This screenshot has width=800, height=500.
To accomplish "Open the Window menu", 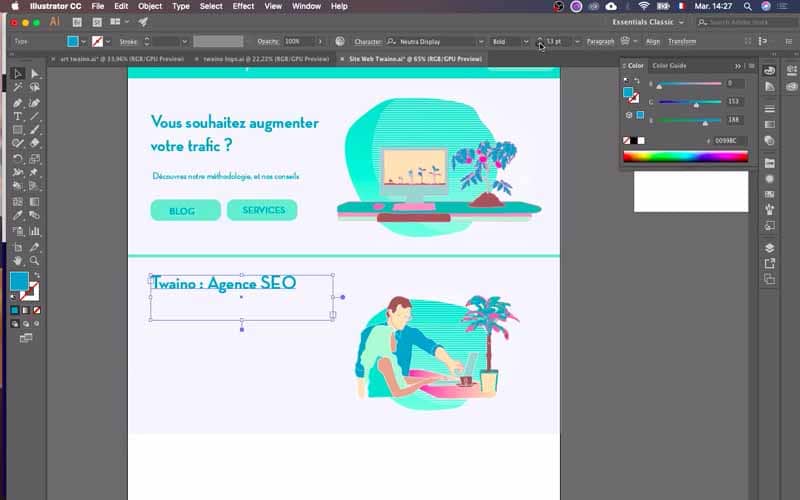I will (x=306, y=6).
